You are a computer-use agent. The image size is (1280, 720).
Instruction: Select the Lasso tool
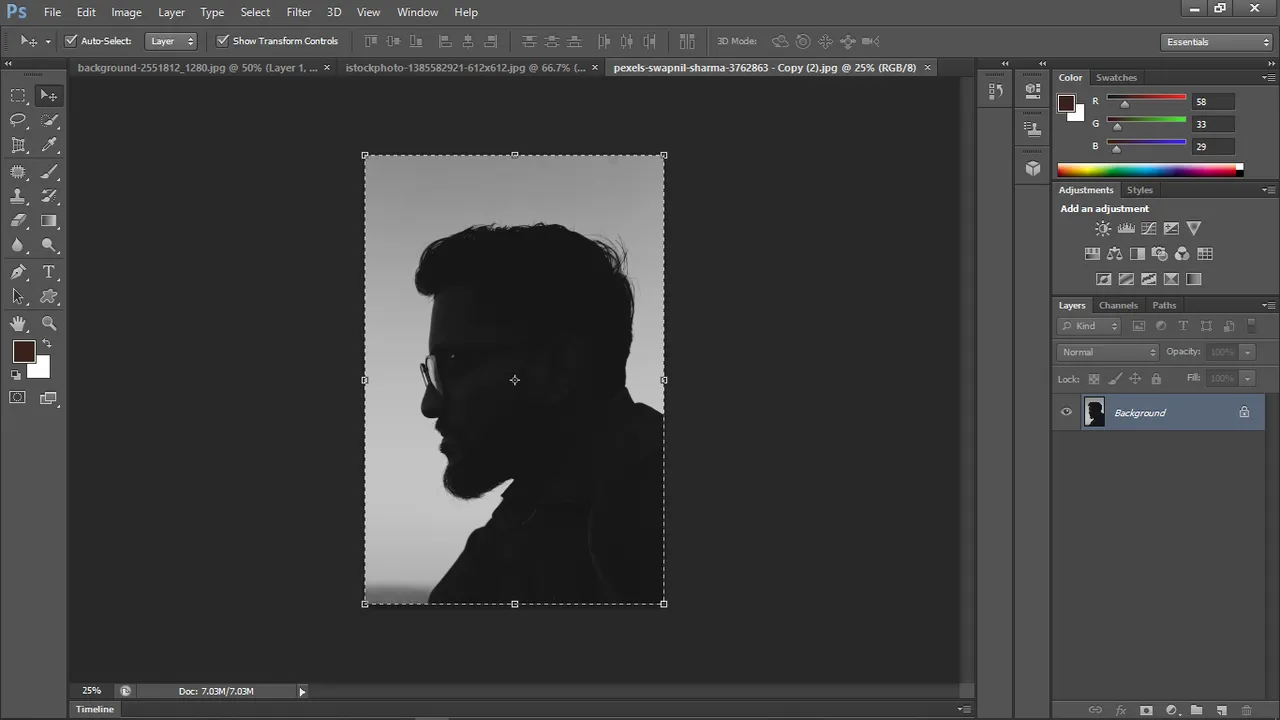pyautogui.click(x=18, y=120)
